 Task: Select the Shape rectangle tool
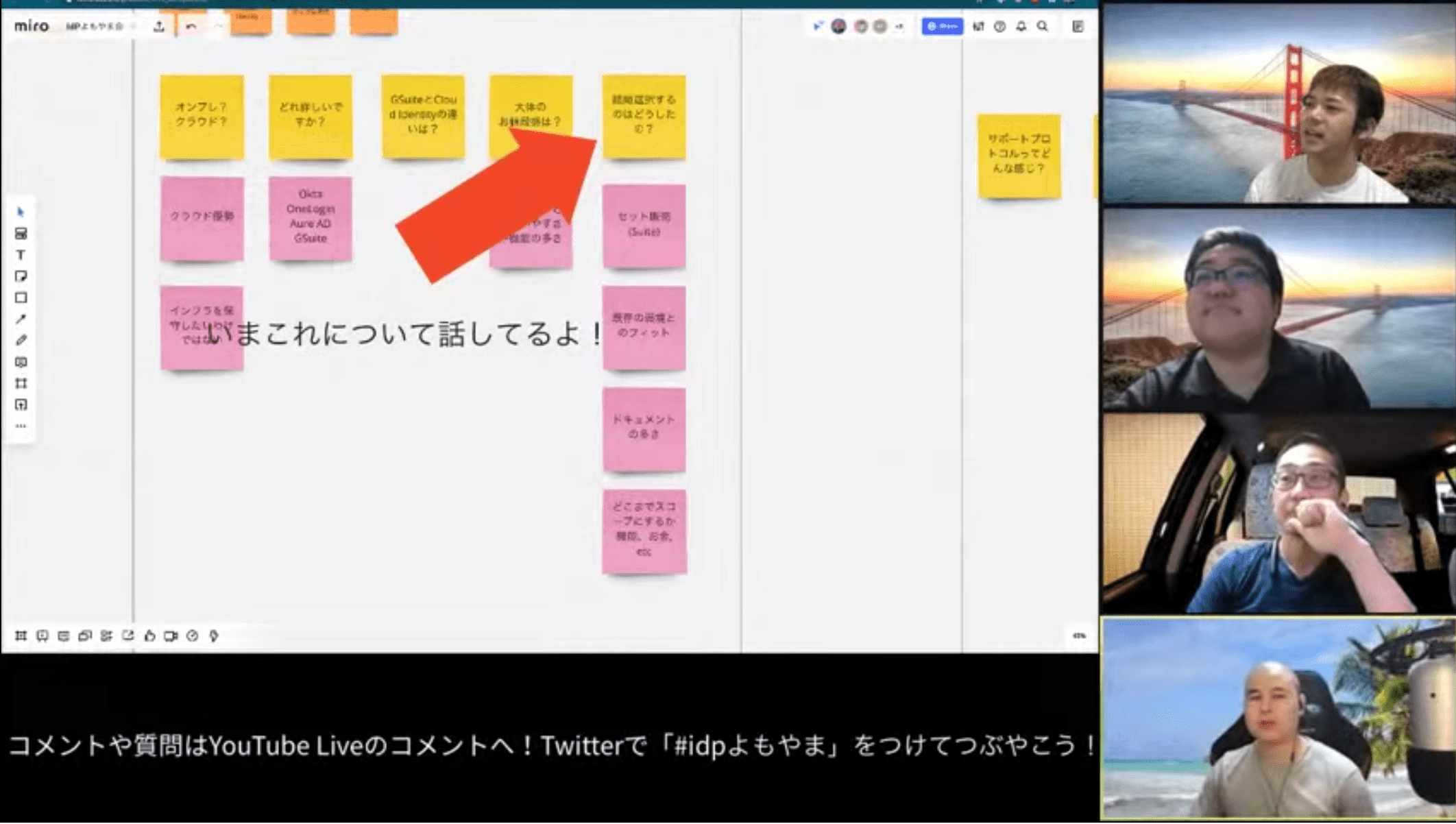point(21,298)
